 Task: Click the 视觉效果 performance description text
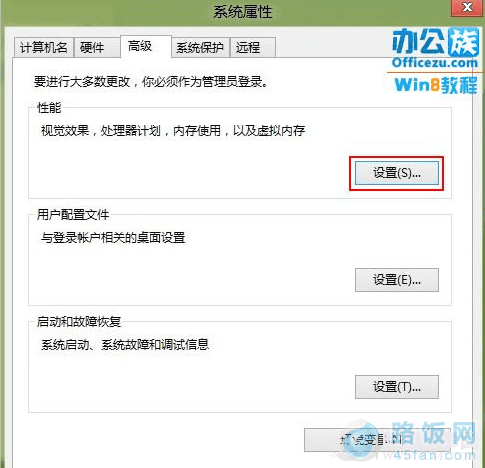coord(173,130)
